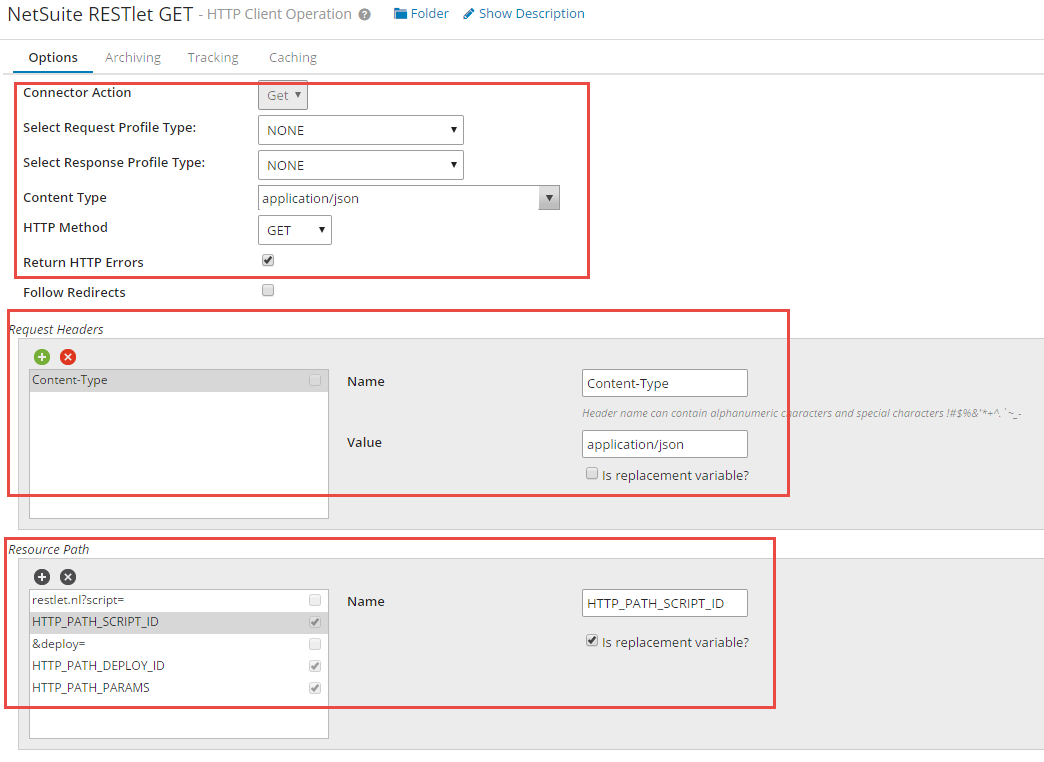Click the Show Description link
This screenshot has width=1044, height=762.
click(x=530, y=13)
